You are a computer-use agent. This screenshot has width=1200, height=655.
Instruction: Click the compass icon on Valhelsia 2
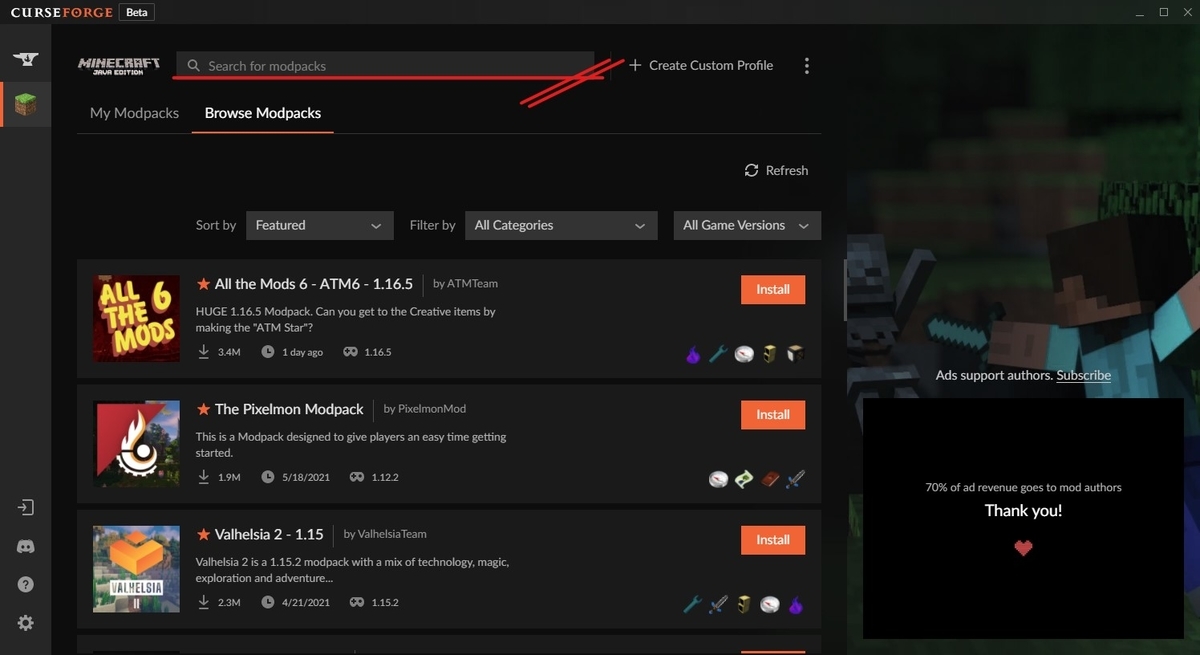click(x=770, y=604)
